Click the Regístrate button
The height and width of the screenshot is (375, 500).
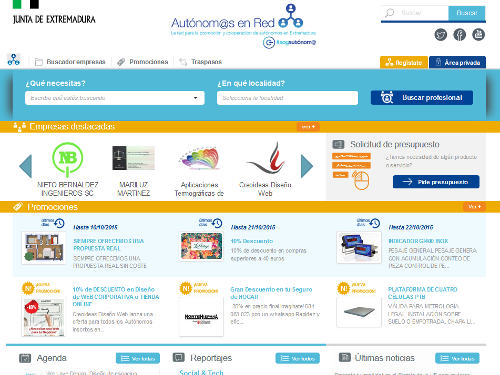(x=404, y=62)
